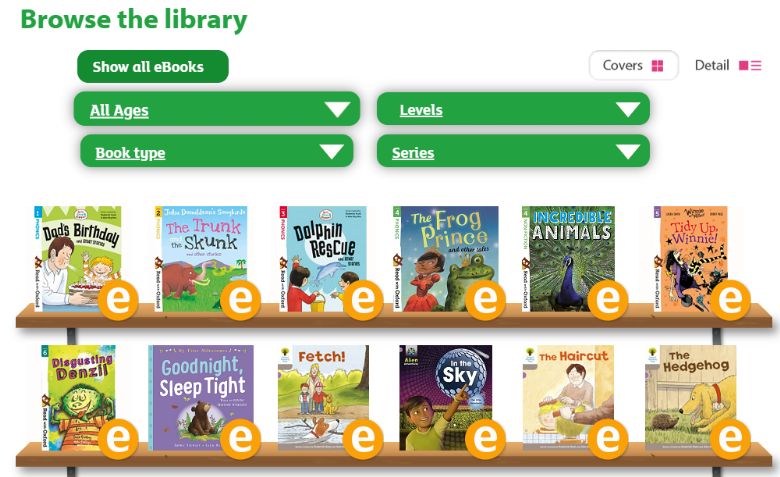The image size is (780, 477).
Task: Open the Levels dropdown
Action: (513, 109)
